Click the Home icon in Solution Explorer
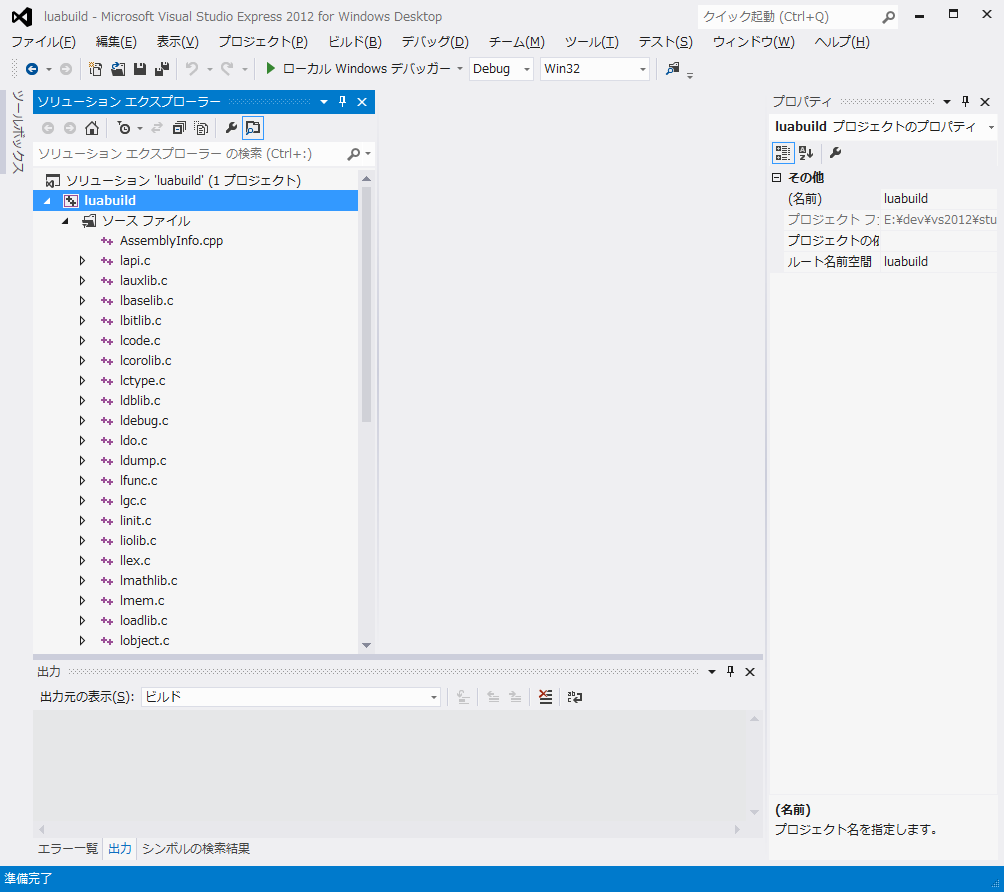This screenshot has height=892, width=1004. tap(92, 128)
